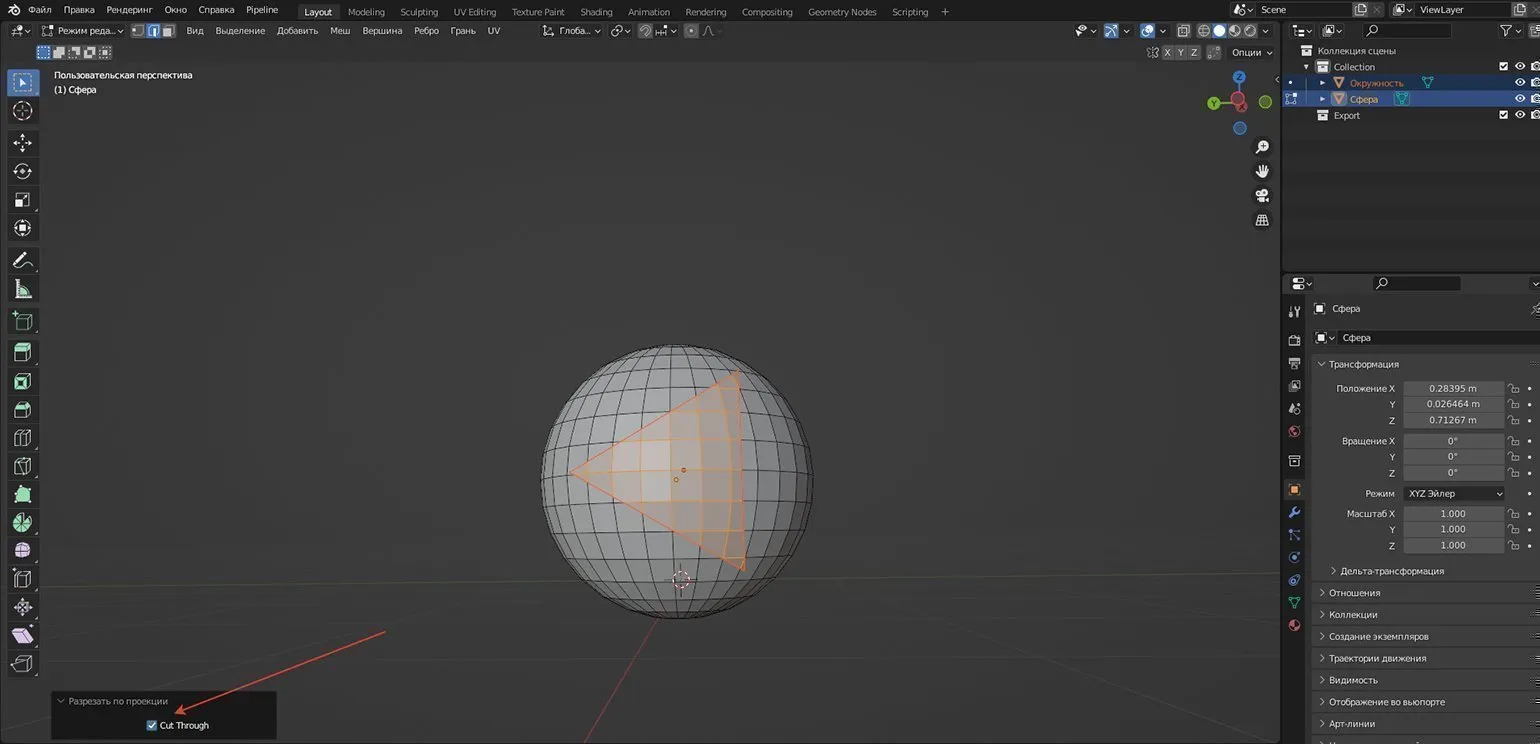
Task: Choose the Measure ruler tool
Action: pyautogui.click(x=22, y=290)
